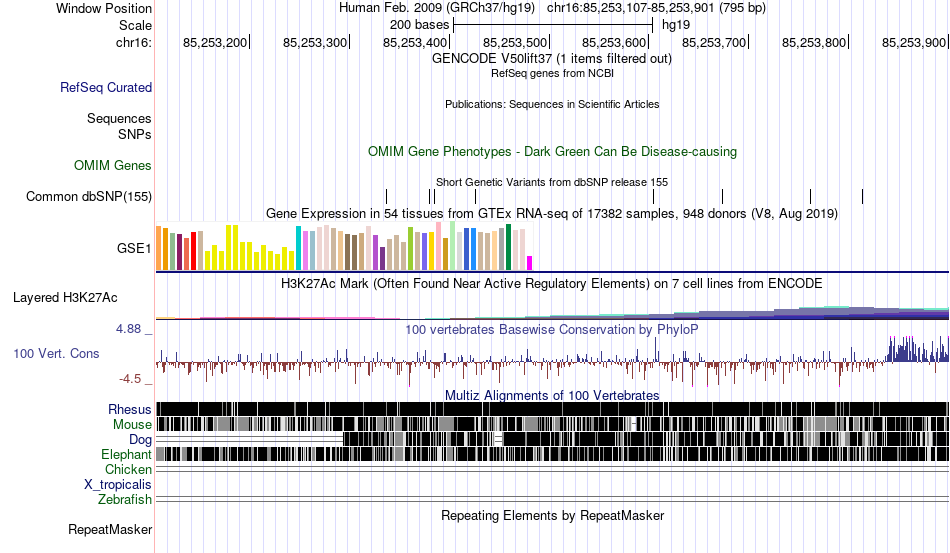The image size is (950, 553).
Task: Click the GTEx Gene Expression track title
Action: point(552,214)
